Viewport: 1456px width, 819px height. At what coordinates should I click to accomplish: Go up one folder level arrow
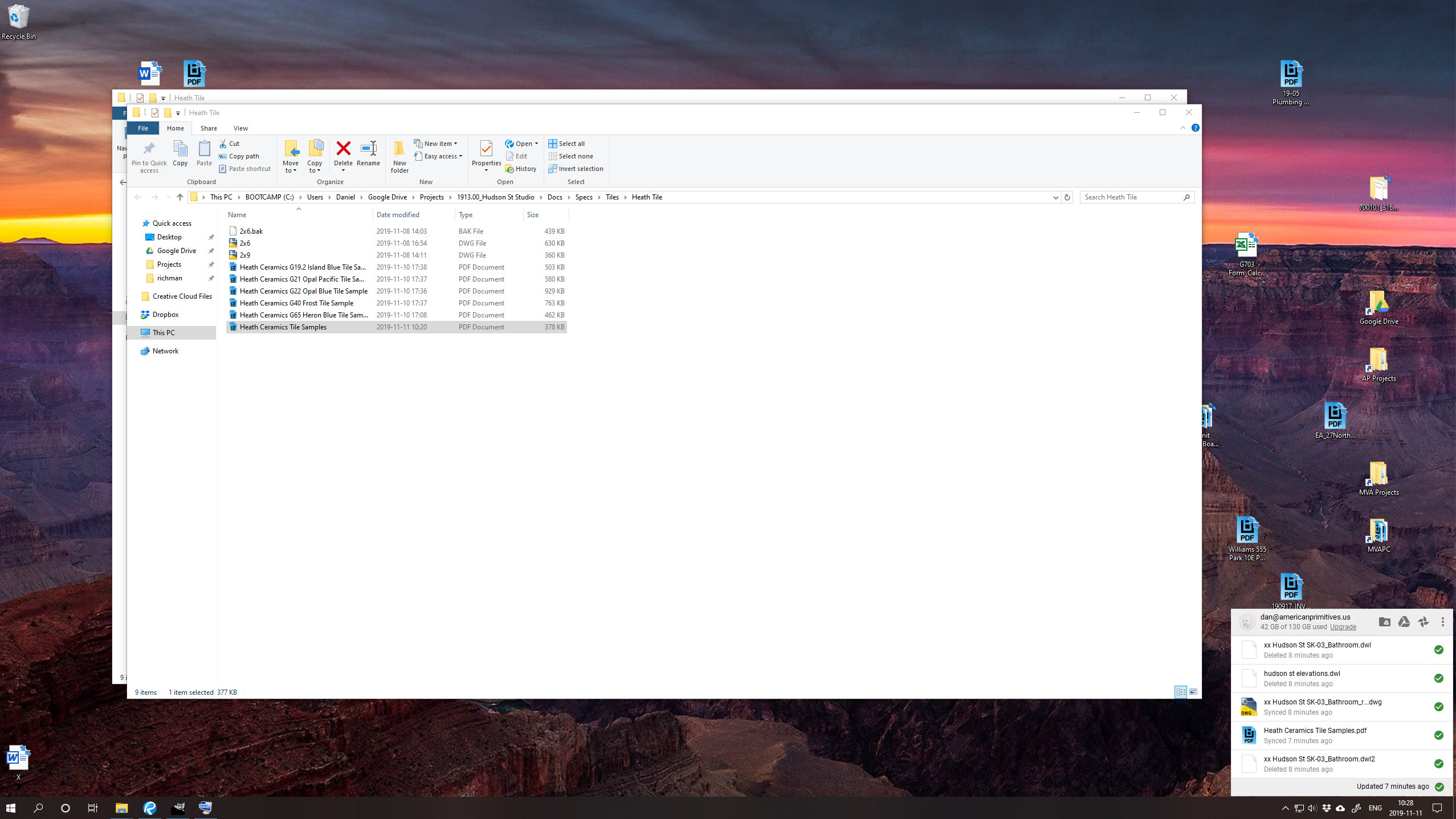[180, 197]
